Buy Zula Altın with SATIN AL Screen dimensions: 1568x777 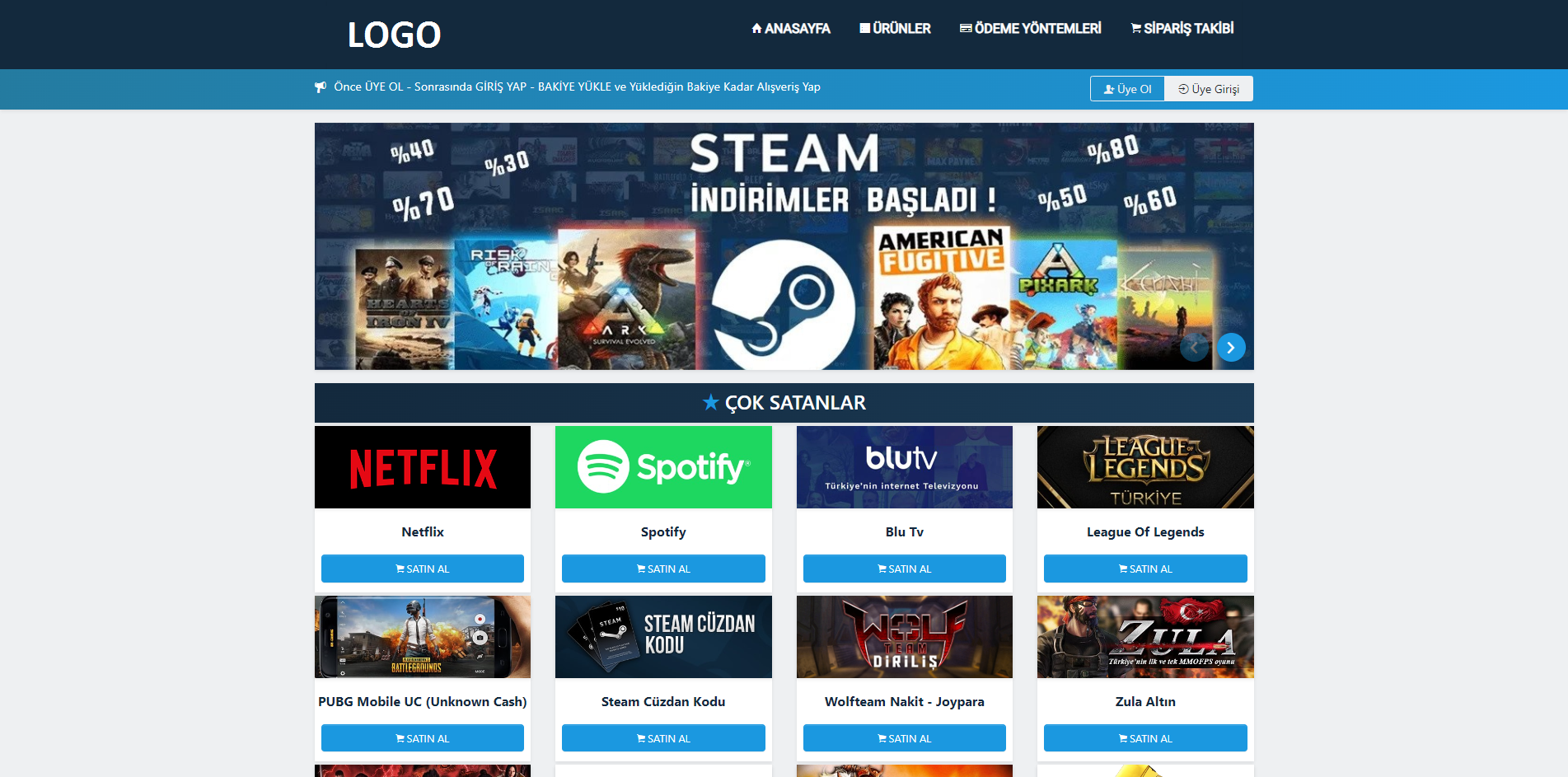(x=1145, y=738)
